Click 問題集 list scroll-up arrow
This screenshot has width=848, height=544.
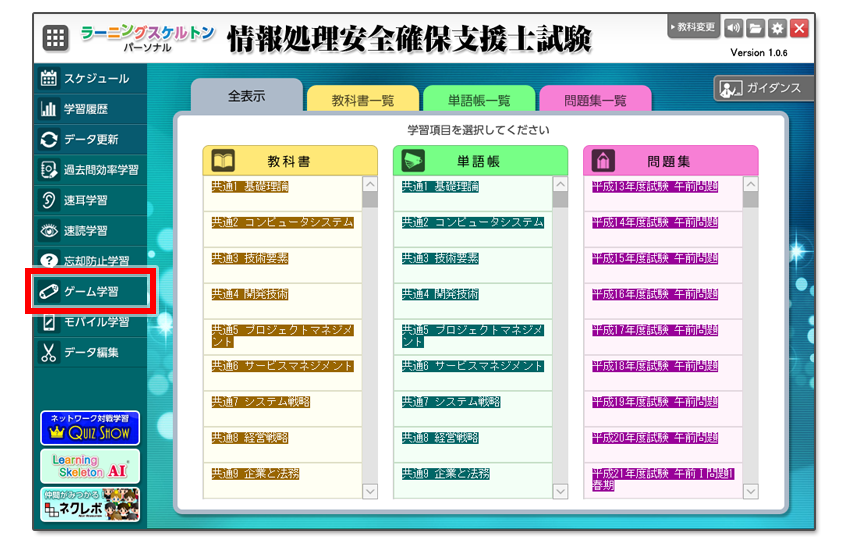point(751,184)
